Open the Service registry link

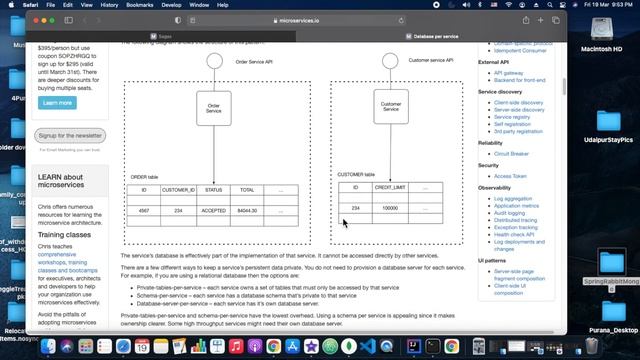coord(512,117)
